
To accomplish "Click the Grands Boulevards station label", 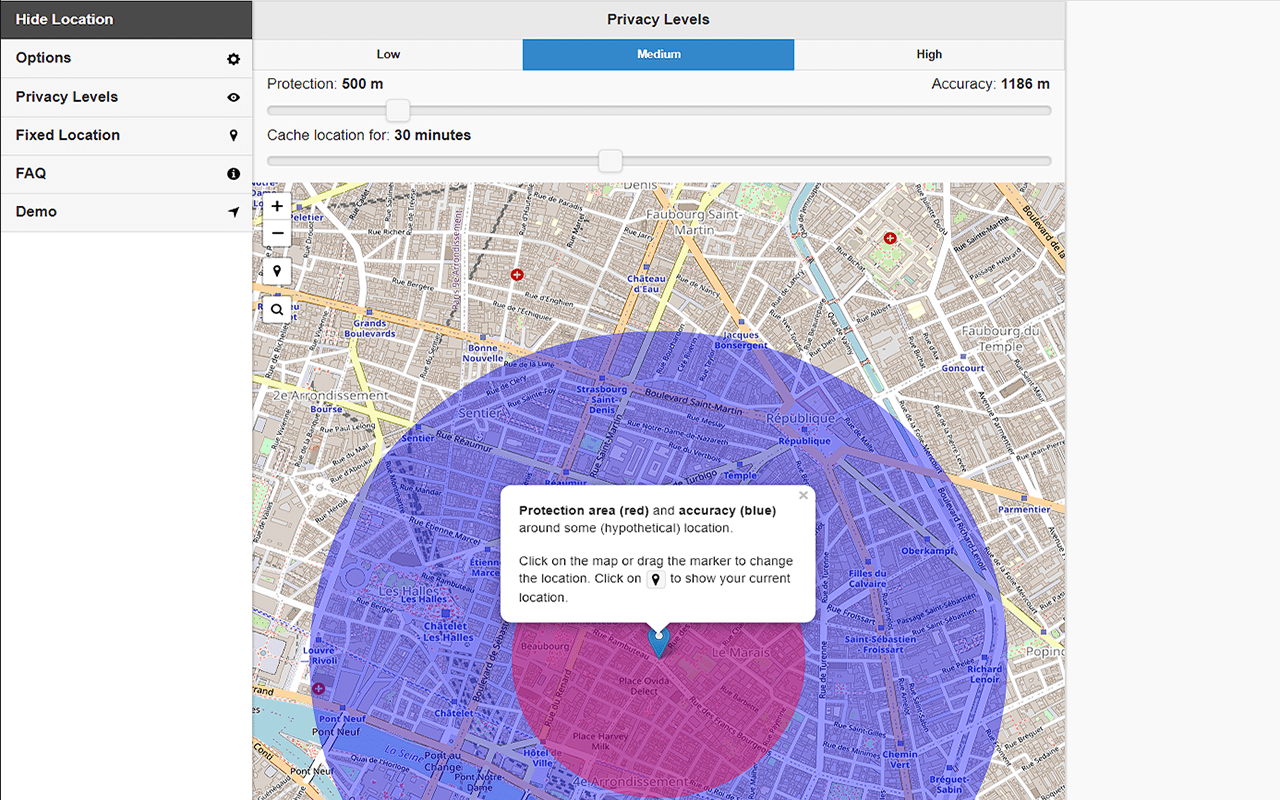I will [369, 328].
